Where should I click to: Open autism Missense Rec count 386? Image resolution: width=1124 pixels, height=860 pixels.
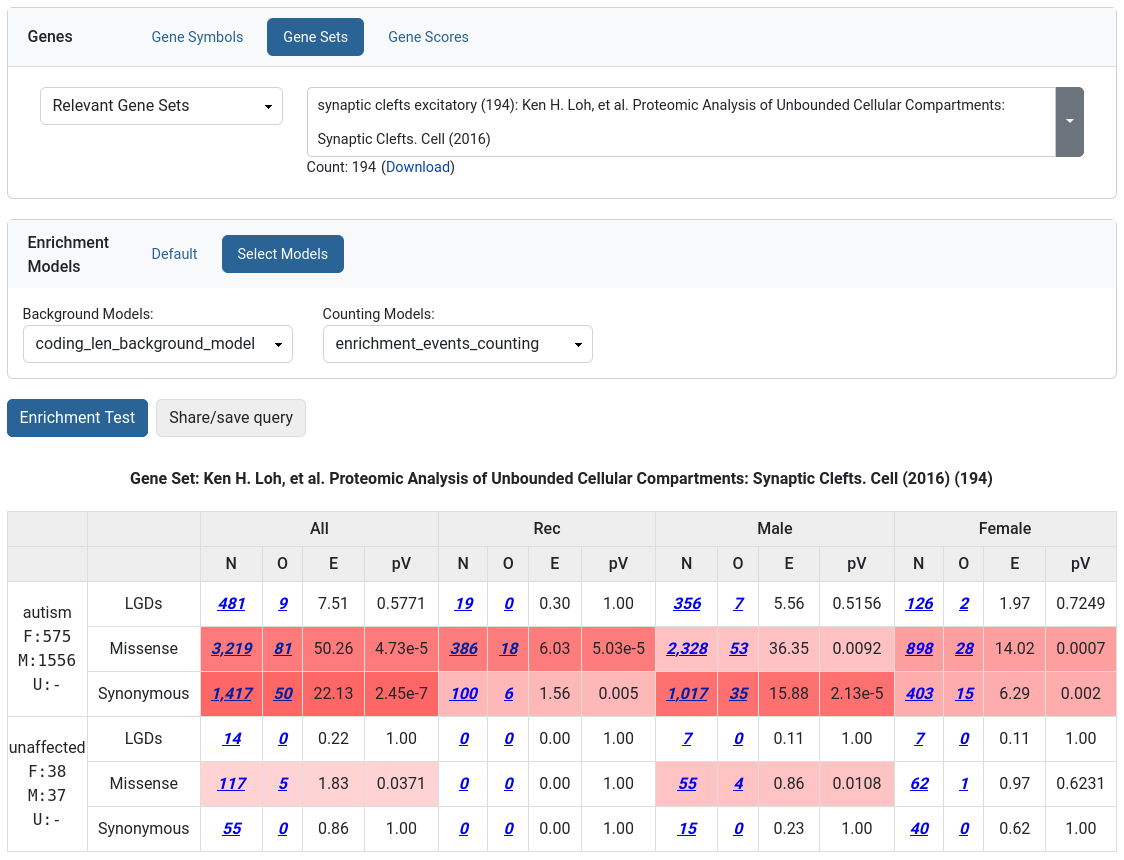tap(463, 649)
